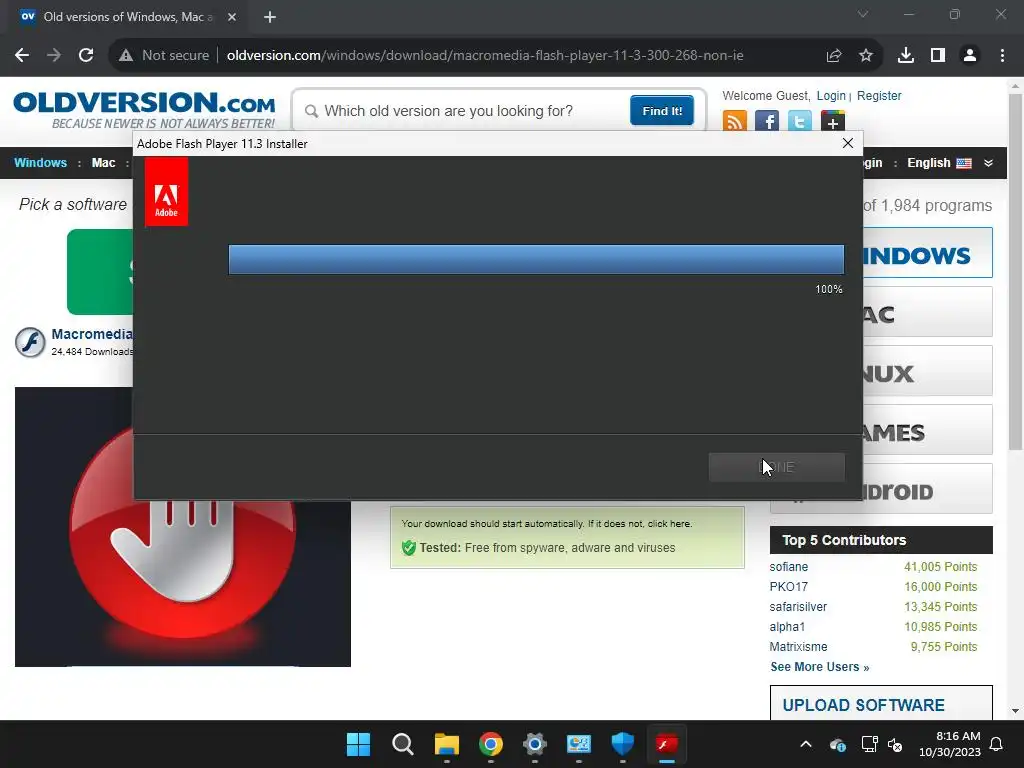Open Settings gear in taskbar
The image size is (1024, 768).
pos(534,744)
